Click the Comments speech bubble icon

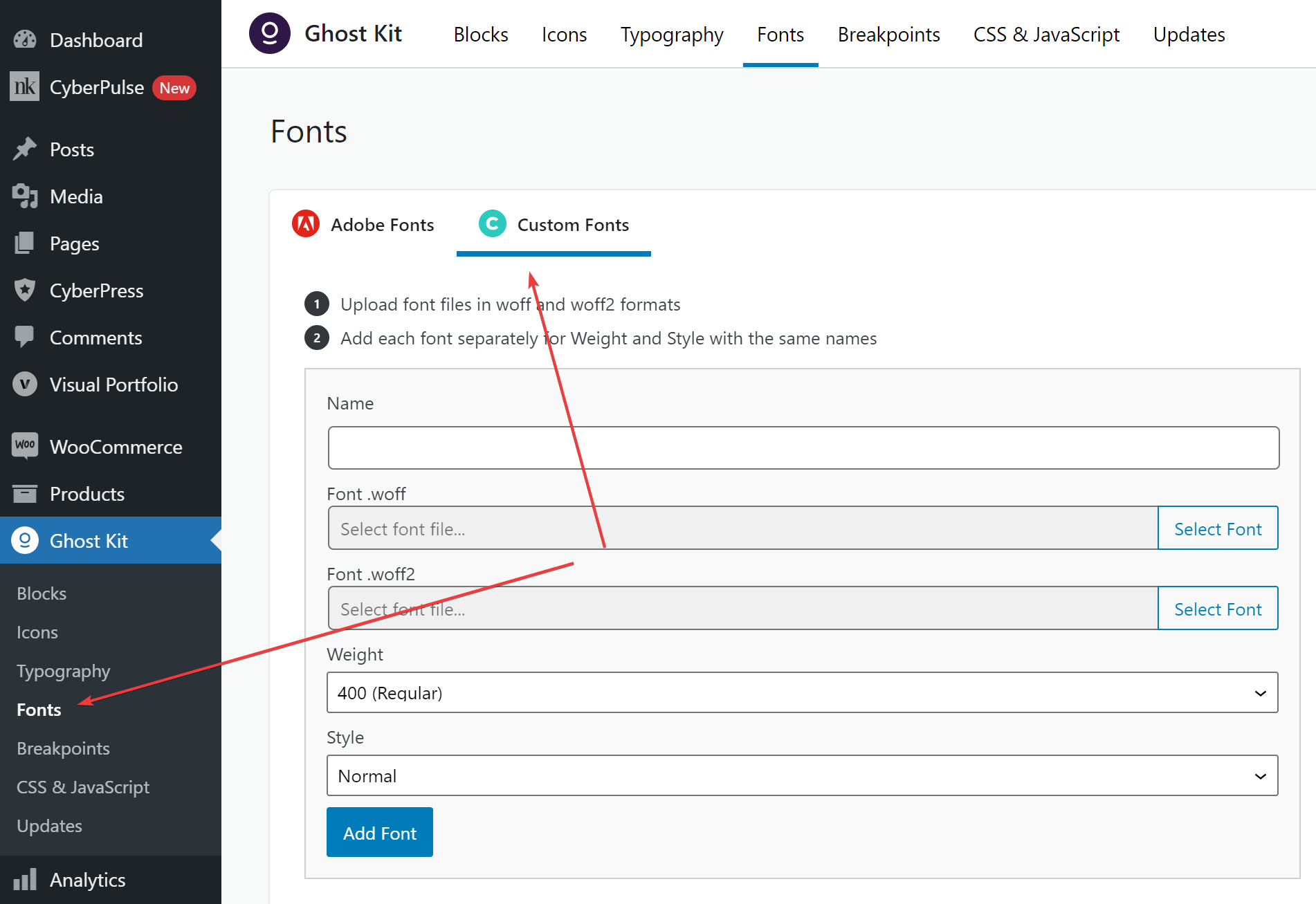(x=25, y=338)
